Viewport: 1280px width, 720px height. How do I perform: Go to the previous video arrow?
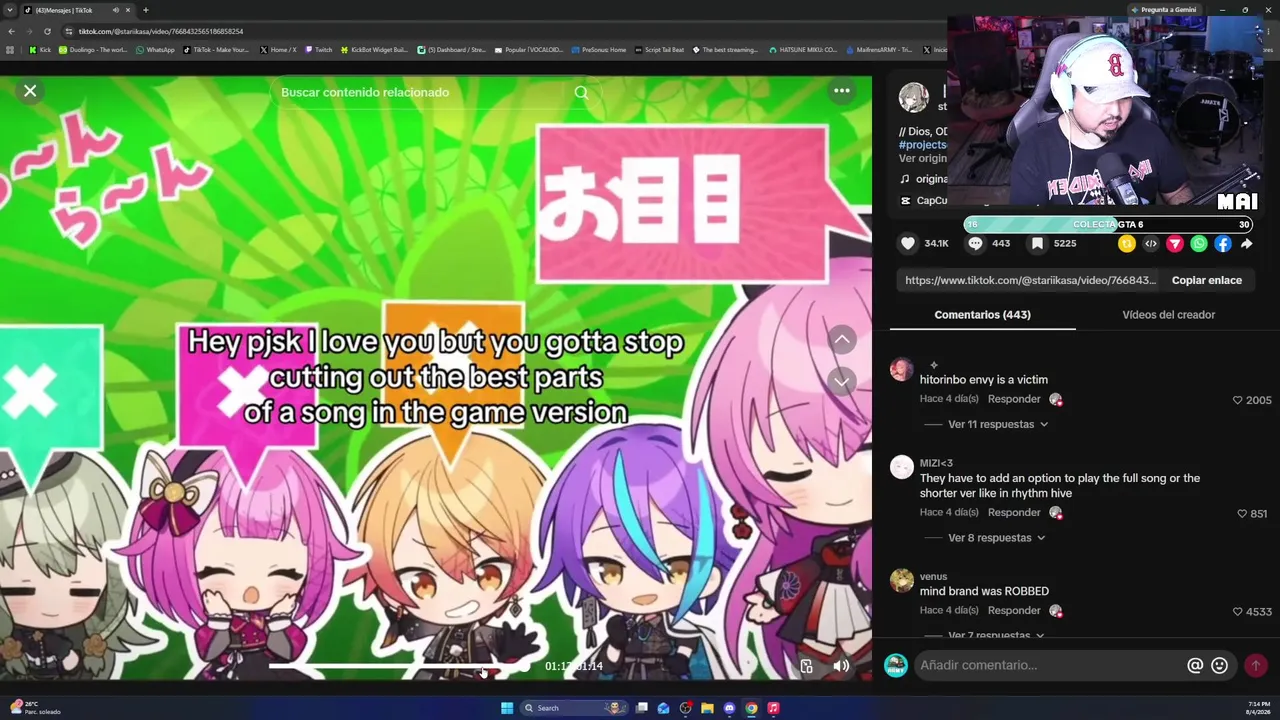[x=842, y=340]
